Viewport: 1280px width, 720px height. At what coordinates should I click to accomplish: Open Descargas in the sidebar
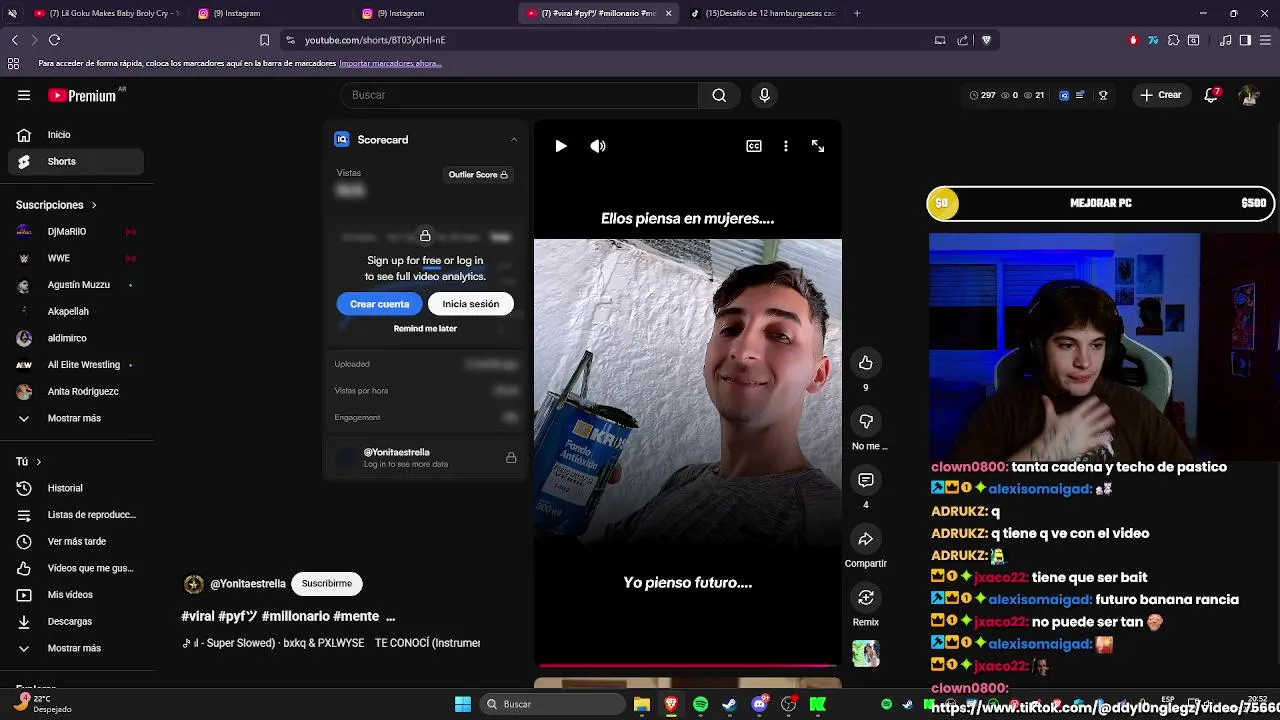(x=76, y=622)
